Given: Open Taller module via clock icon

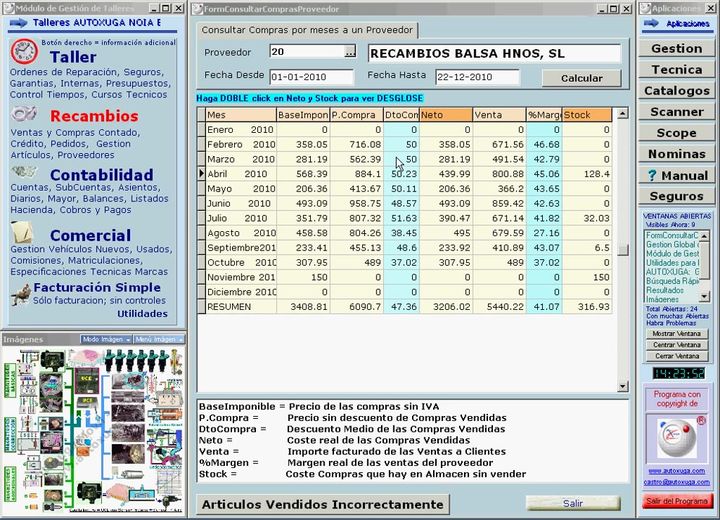Looking at the screenshot, I should click(x=24, y=51).
